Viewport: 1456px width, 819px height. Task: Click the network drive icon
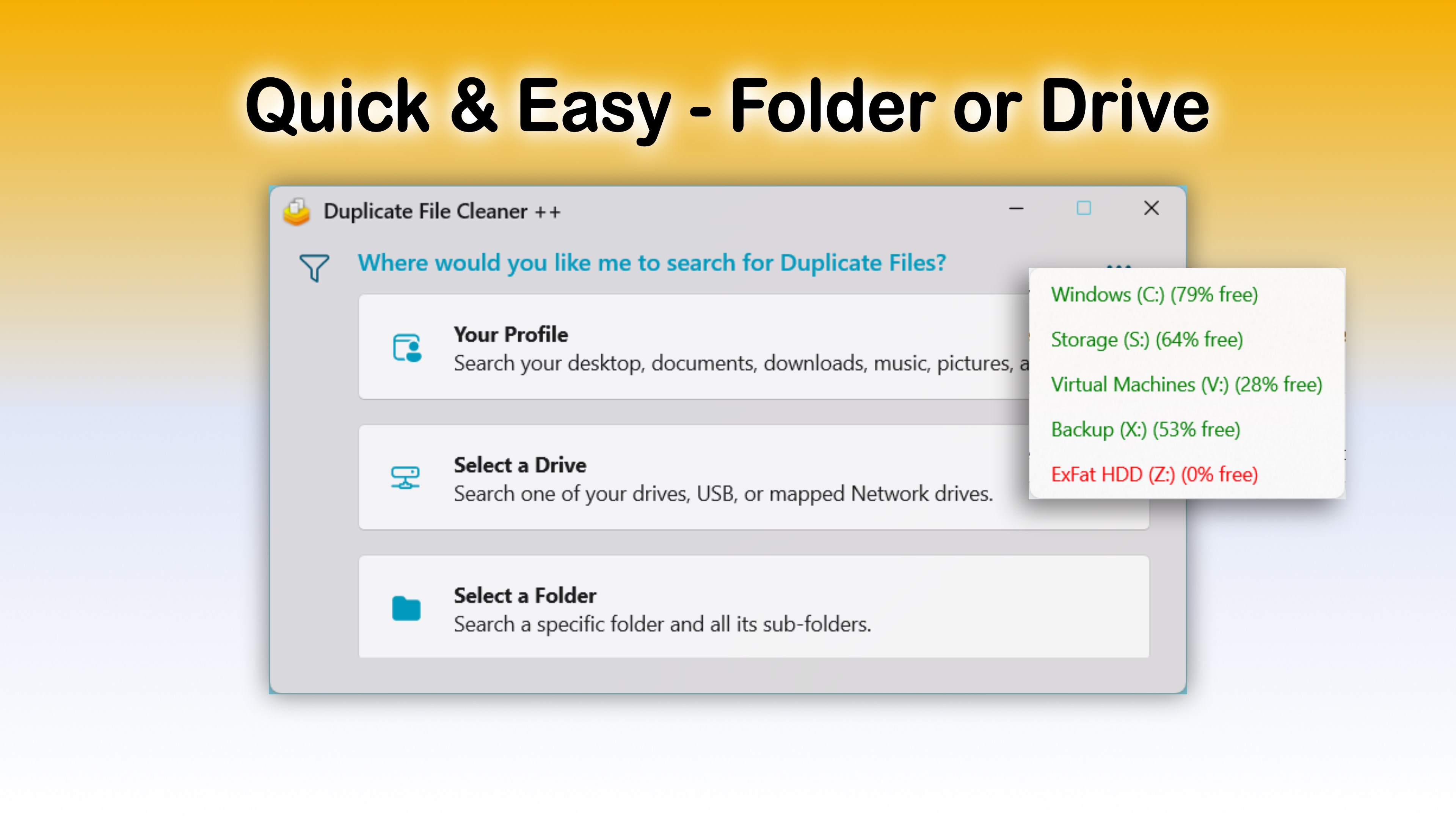tap(405, 478)
